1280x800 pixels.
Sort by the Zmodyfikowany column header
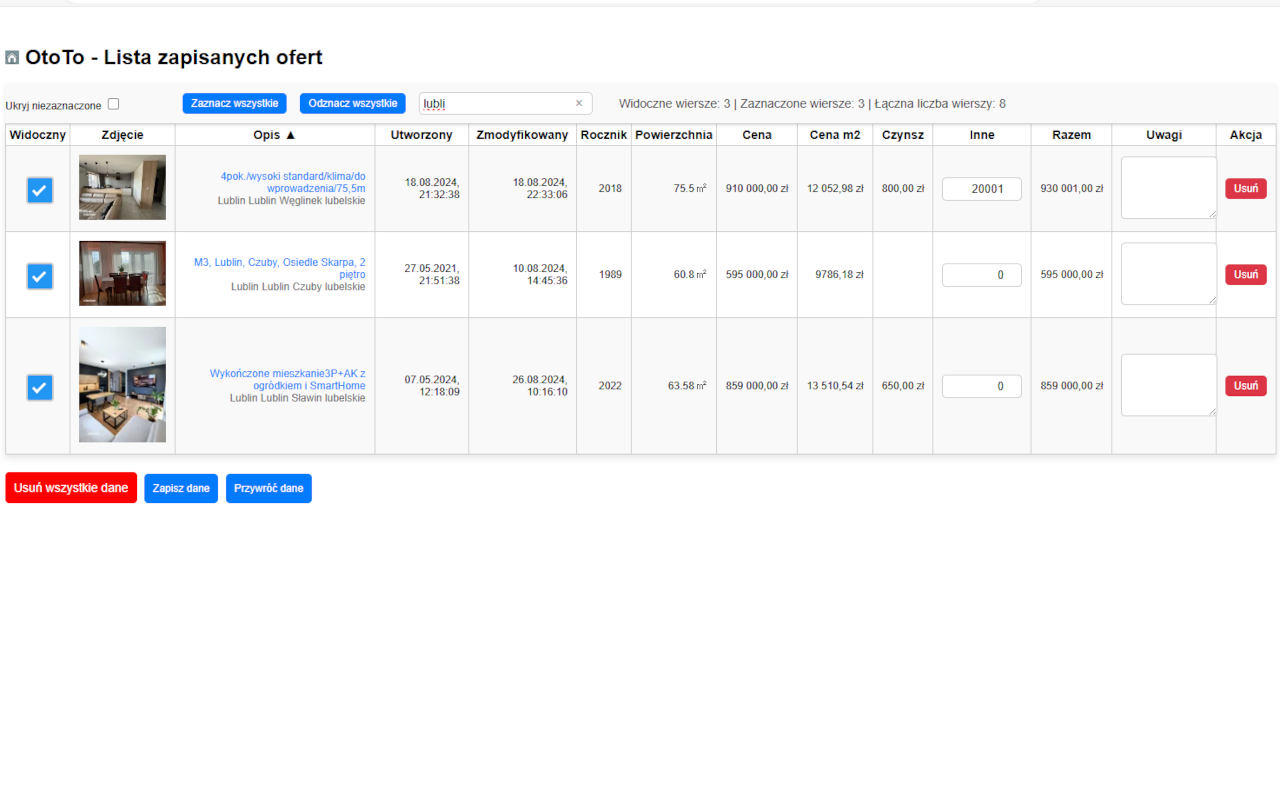pyautogui.click(x=522, y=135)
